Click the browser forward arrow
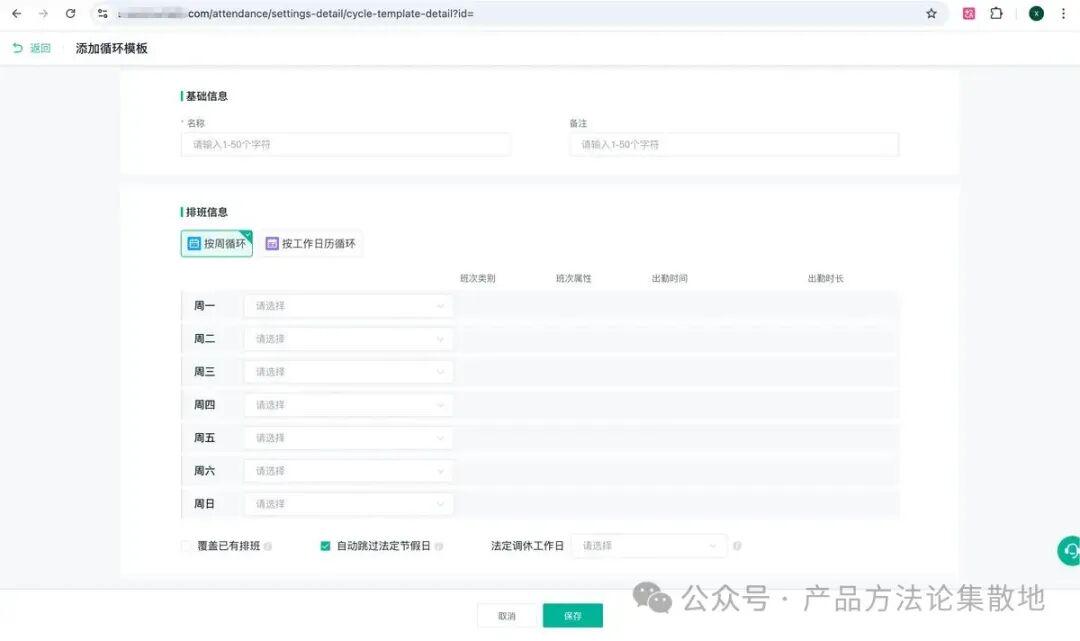The height and width of the screenshot is (641, 1080). 43,14
